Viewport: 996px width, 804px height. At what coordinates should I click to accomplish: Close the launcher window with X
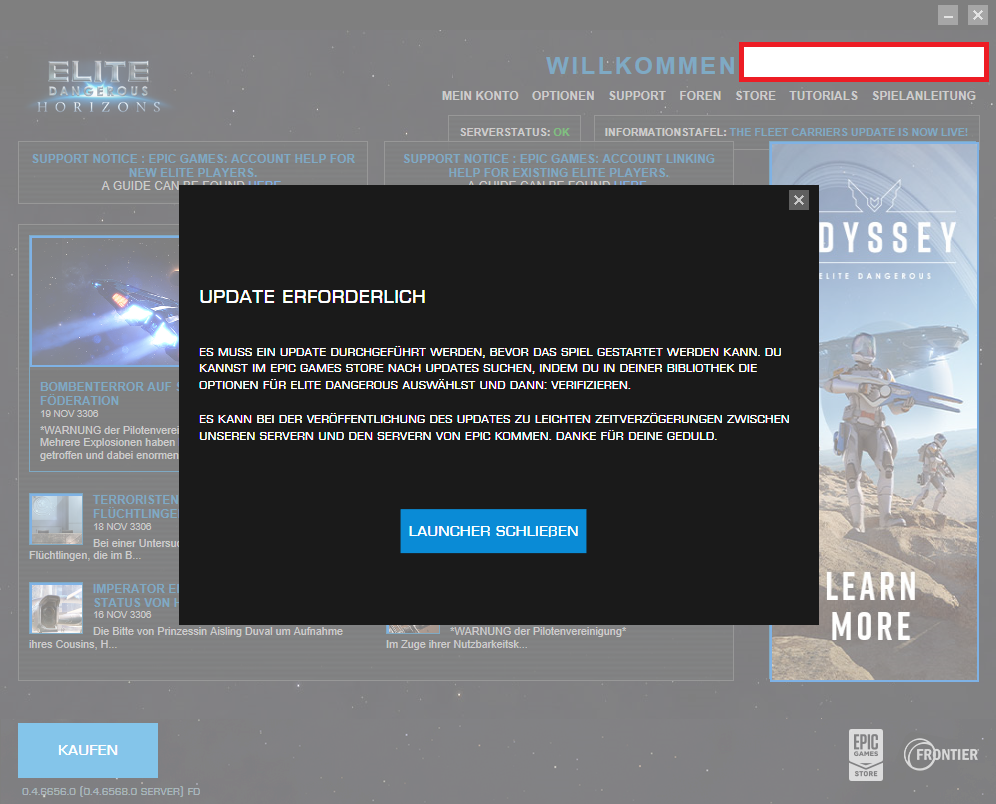tap(978, 15)
